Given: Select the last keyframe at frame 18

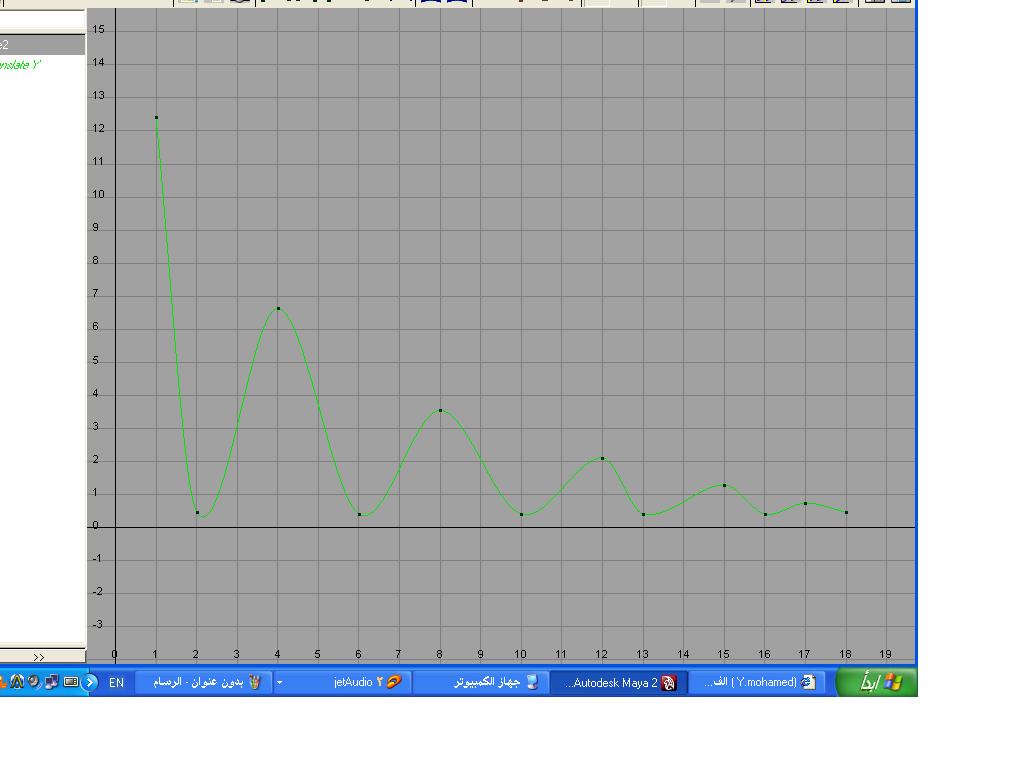Looking at the screenshot, I should [847, 513].
